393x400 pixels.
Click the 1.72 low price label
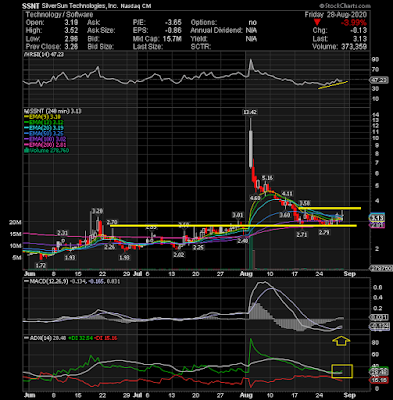(42, 266)
